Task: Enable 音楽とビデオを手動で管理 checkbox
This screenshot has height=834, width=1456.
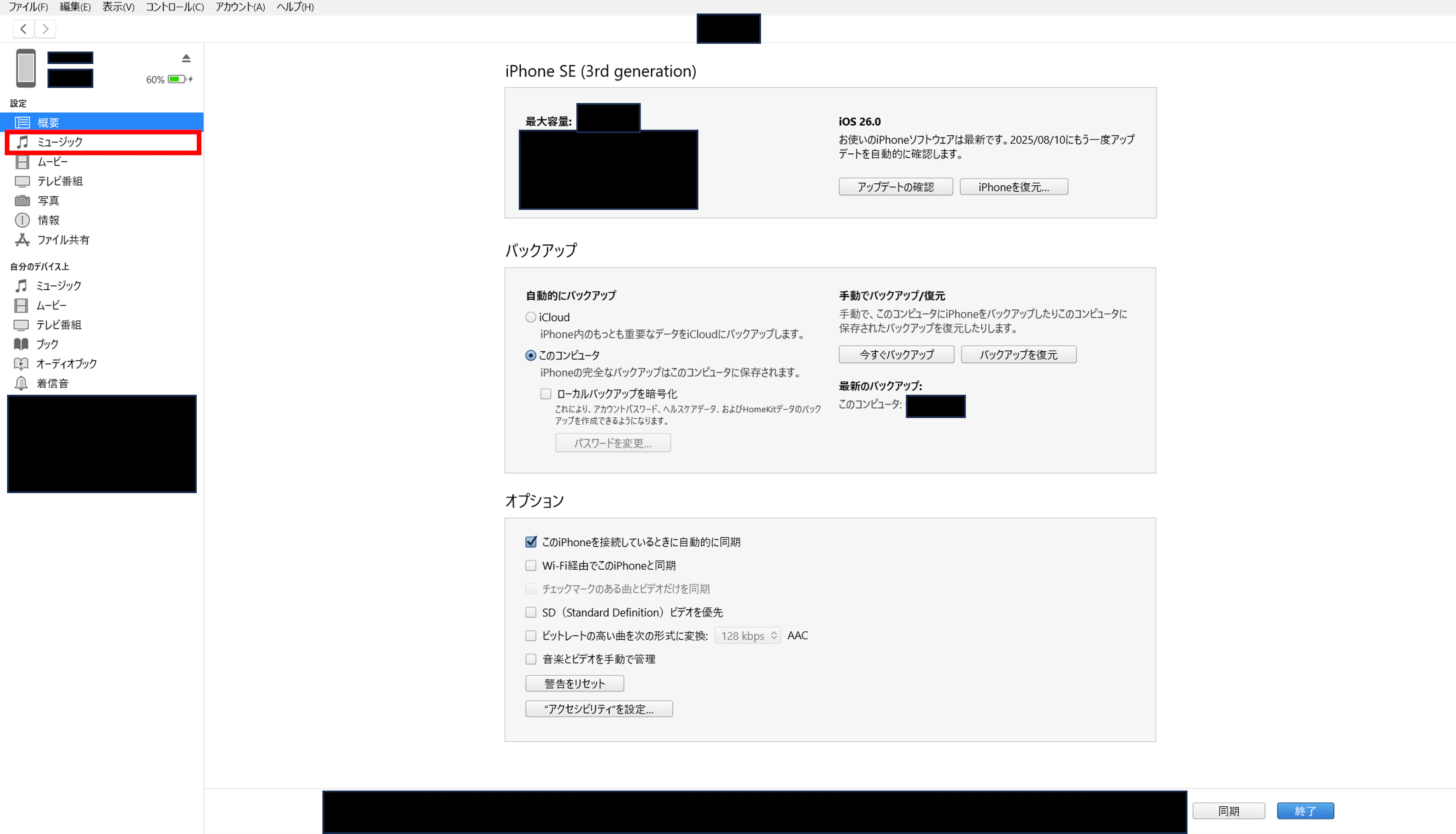Action: (531, 659)
